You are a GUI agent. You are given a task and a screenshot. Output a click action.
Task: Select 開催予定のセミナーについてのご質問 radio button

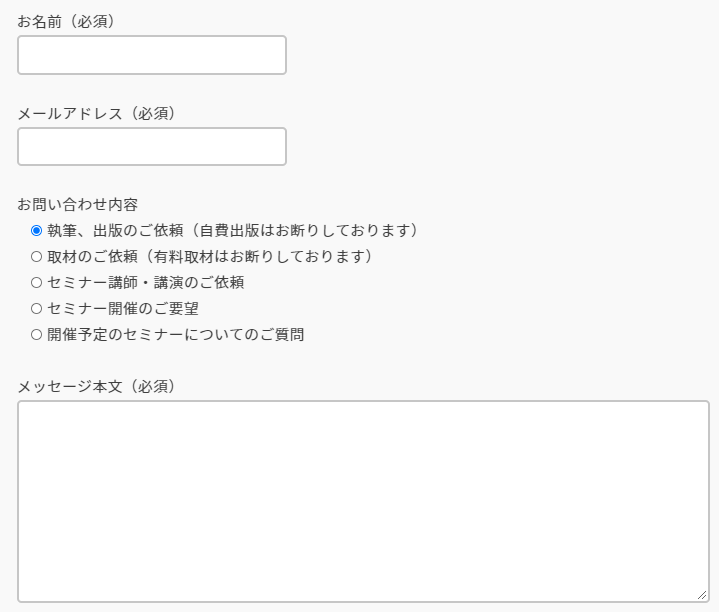pos(36,335)
